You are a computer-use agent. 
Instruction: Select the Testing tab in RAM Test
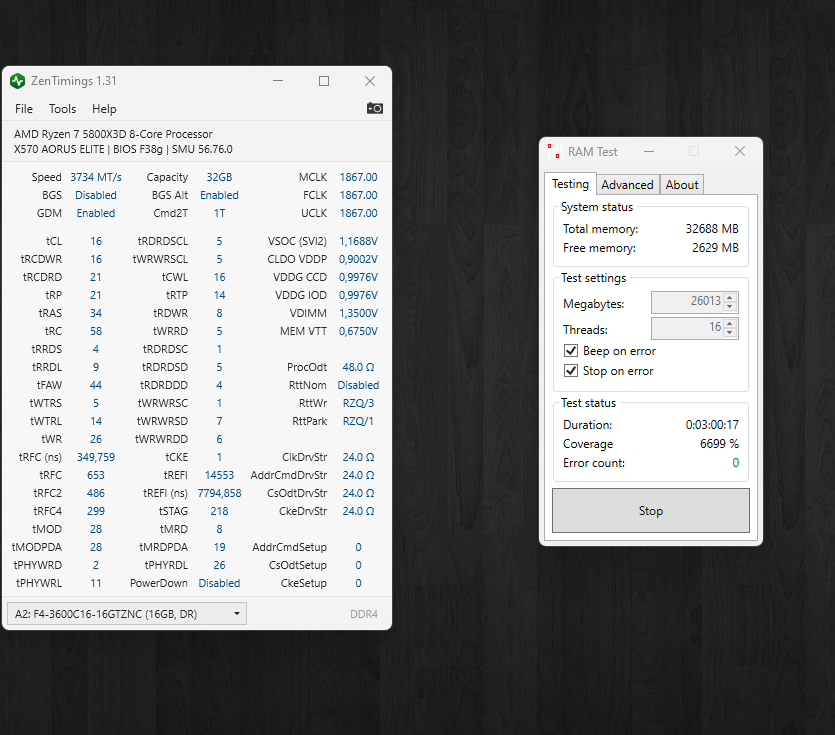coord(570,184)
